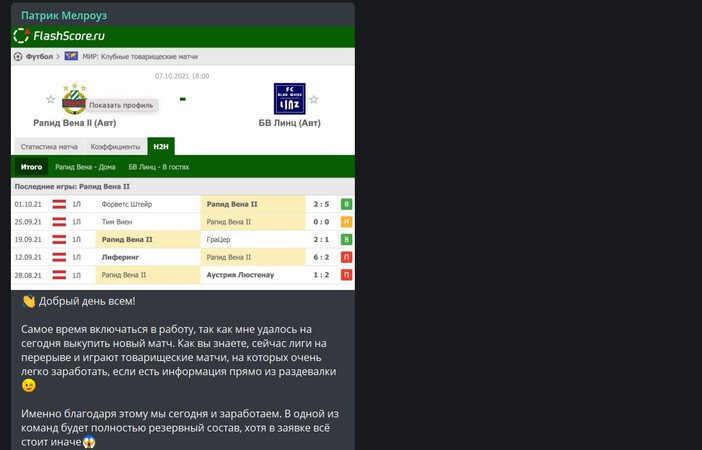The image size is (702, 450).
Task: Click team name Лиферинг
Action: pyautogui.click(x=120, y=257)
